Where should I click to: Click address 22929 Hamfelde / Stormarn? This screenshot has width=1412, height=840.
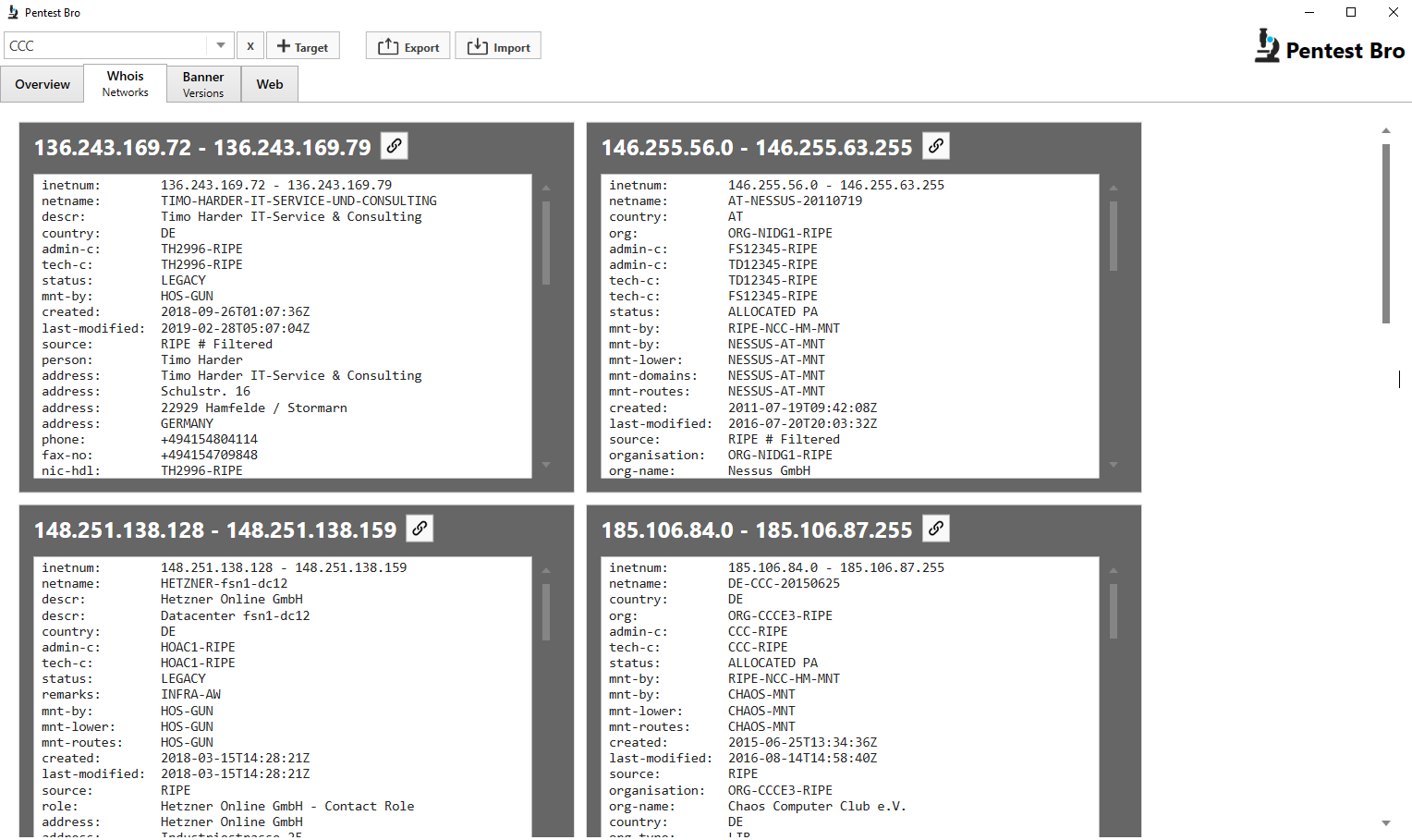[254, 408]
